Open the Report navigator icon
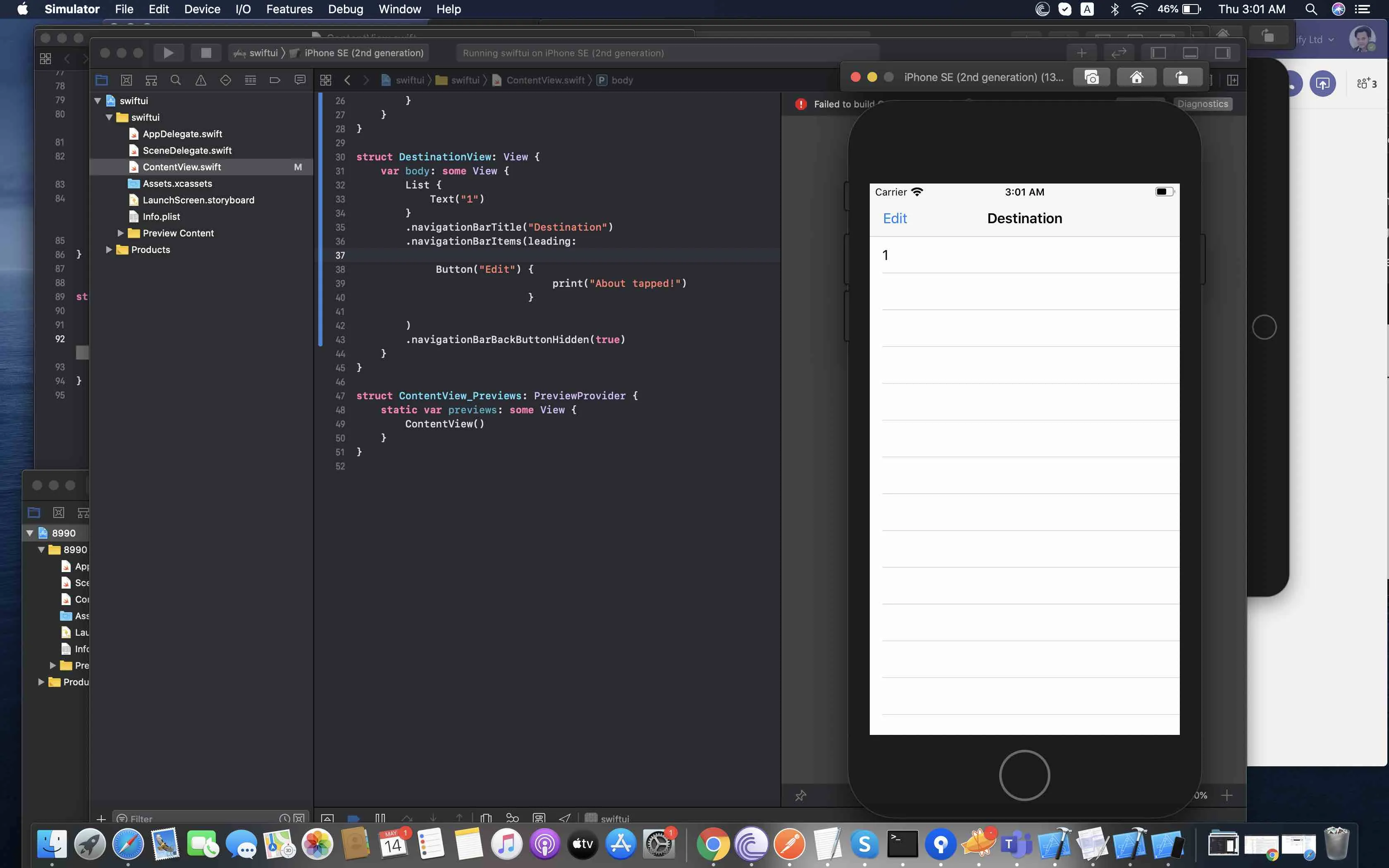Image resolution: width=1389 pixels, height=868 pixels. pos(300,80)
